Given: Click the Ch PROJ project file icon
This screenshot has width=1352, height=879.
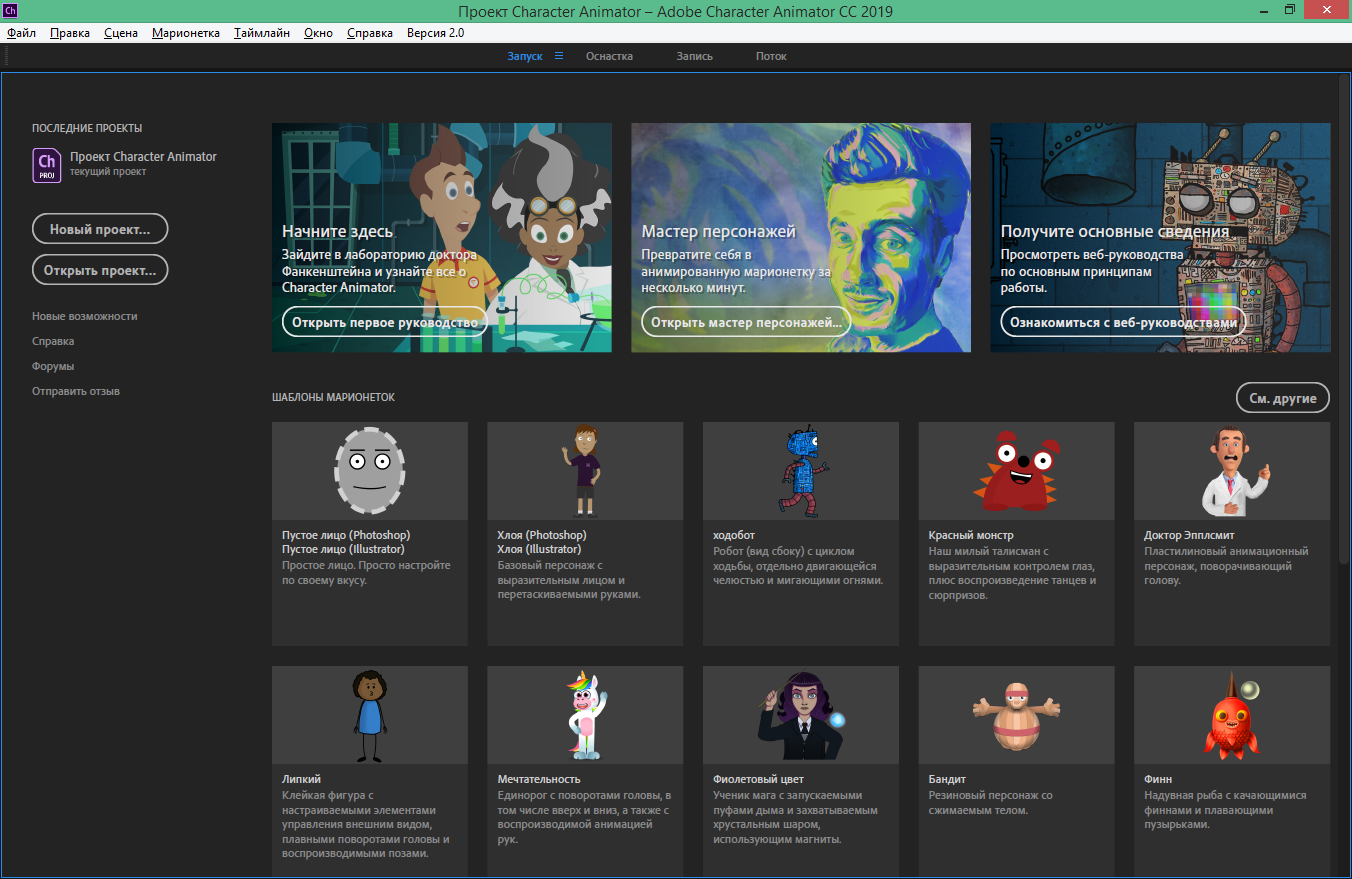Looking at the screenshot, I should tap(47, 164).
